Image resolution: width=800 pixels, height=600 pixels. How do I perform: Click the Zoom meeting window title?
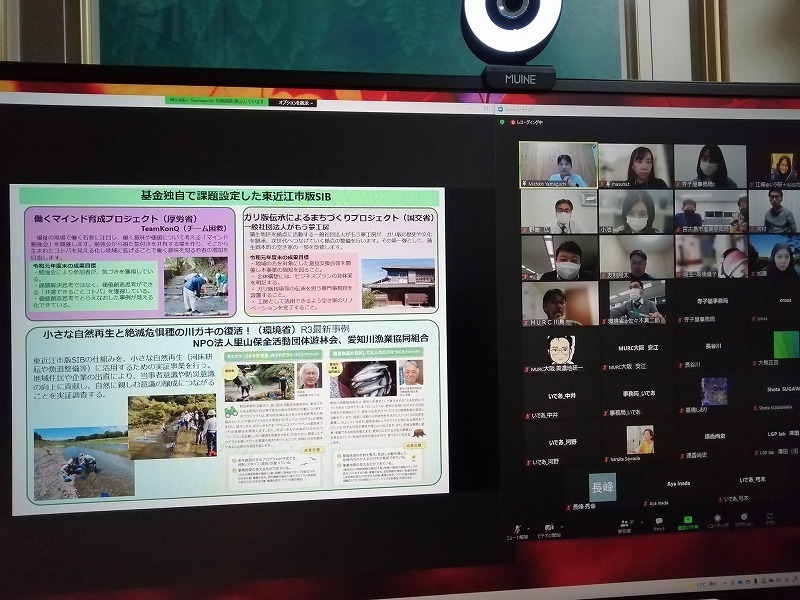(519, 110)
